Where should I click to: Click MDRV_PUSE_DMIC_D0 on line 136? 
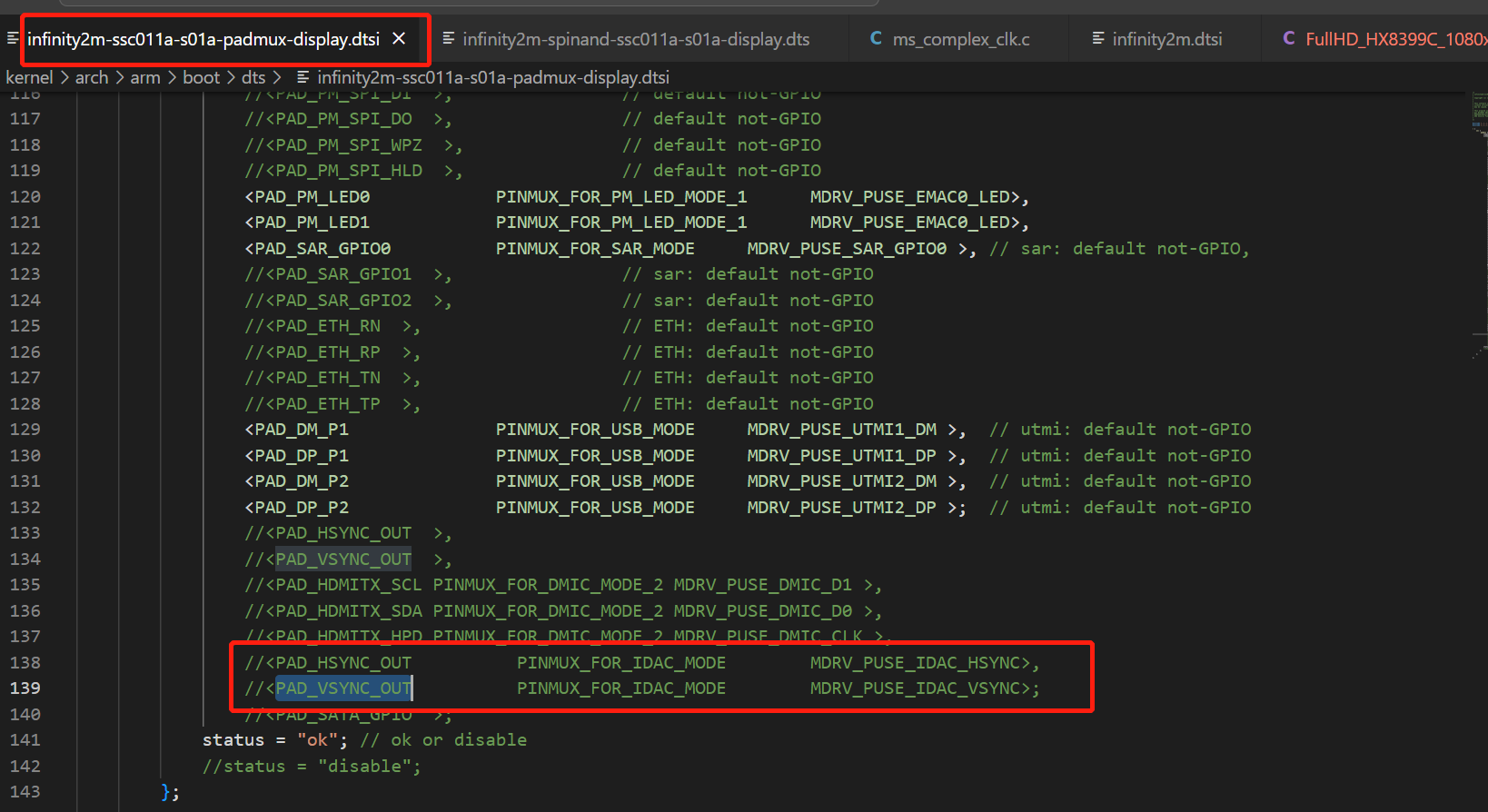tap(763, 610)
